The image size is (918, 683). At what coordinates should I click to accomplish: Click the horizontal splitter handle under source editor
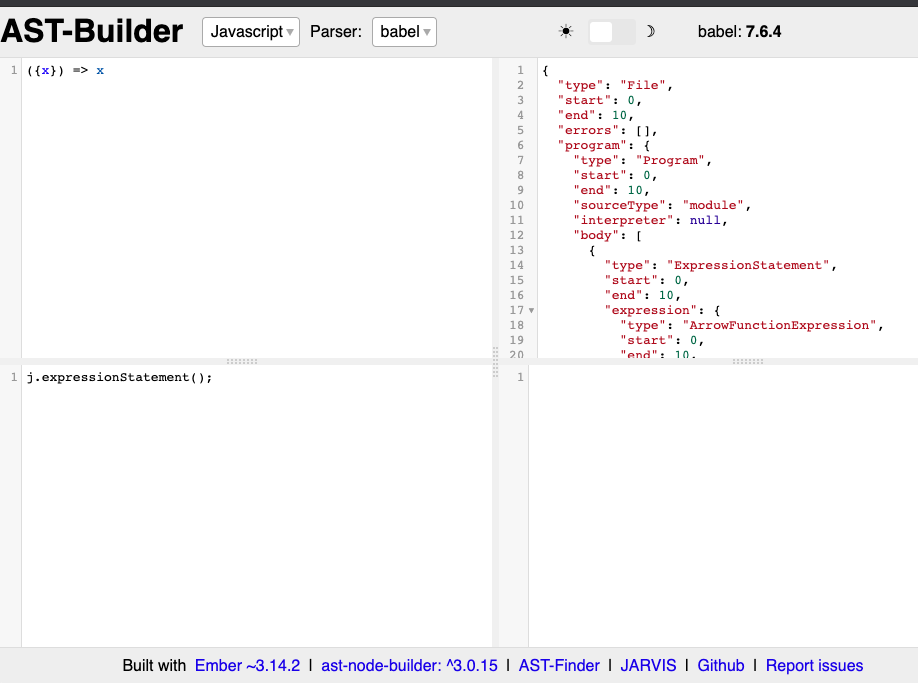coord(242,362)
